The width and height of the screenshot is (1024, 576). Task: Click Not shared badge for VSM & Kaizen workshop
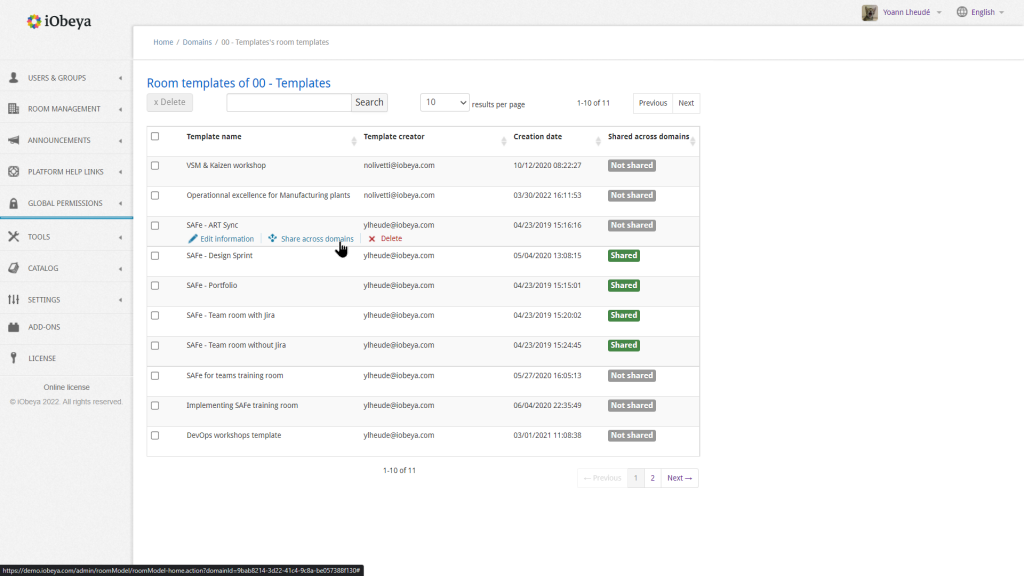click(x=632, y=165)
